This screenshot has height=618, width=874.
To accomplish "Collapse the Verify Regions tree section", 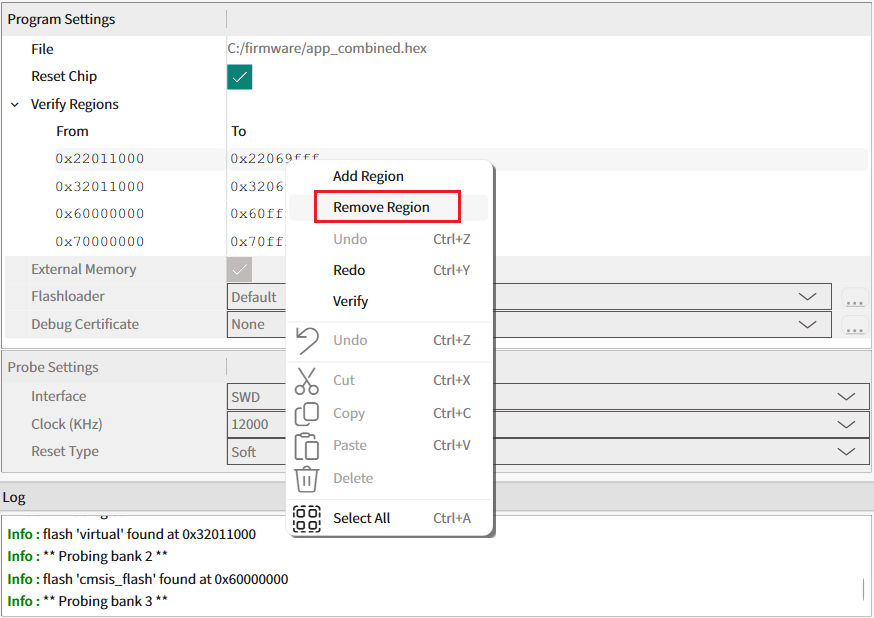I will (x=15, y=105).
